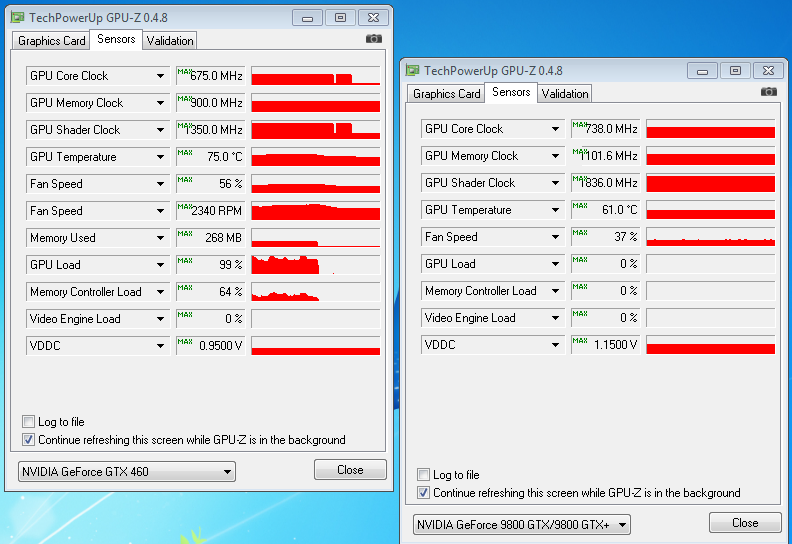The height and width of the screenshot is (544, 792).
Task: Open the Fan Speed dropdown in the 9800 GTX window
Action: click(x=492, y=237)
